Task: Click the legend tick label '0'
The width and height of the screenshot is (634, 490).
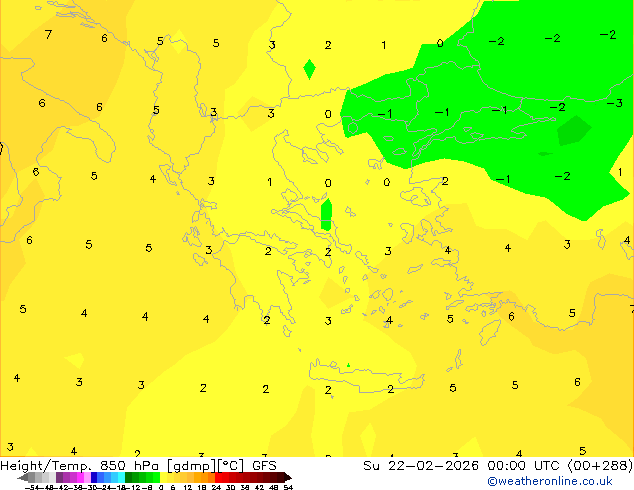Action: point(161,488)
